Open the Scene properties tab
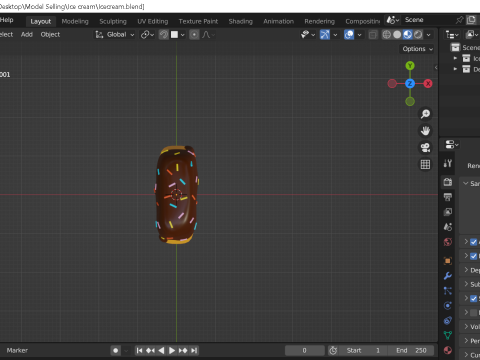This screenshot has height=360, width=480. (448, 227)
